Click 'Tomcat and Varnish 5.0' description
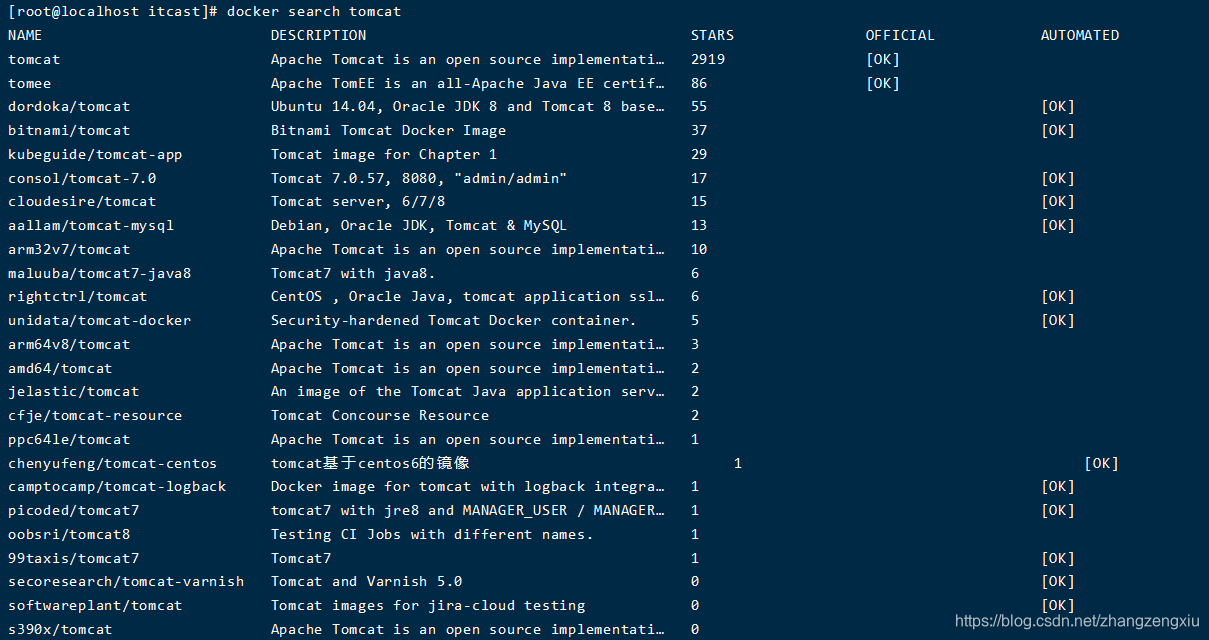 point(367,581)
